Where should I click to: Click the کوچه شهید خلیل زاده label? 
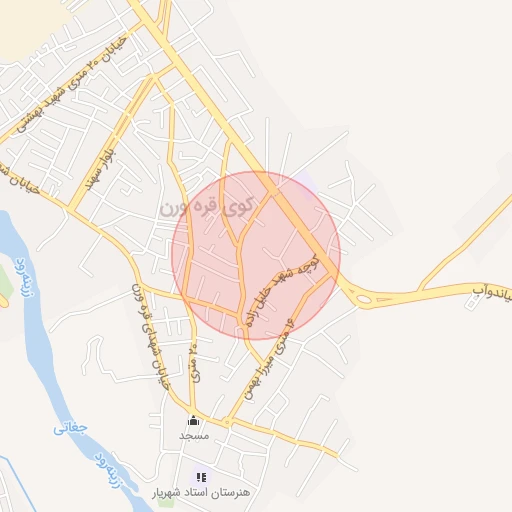pos(282,291)
